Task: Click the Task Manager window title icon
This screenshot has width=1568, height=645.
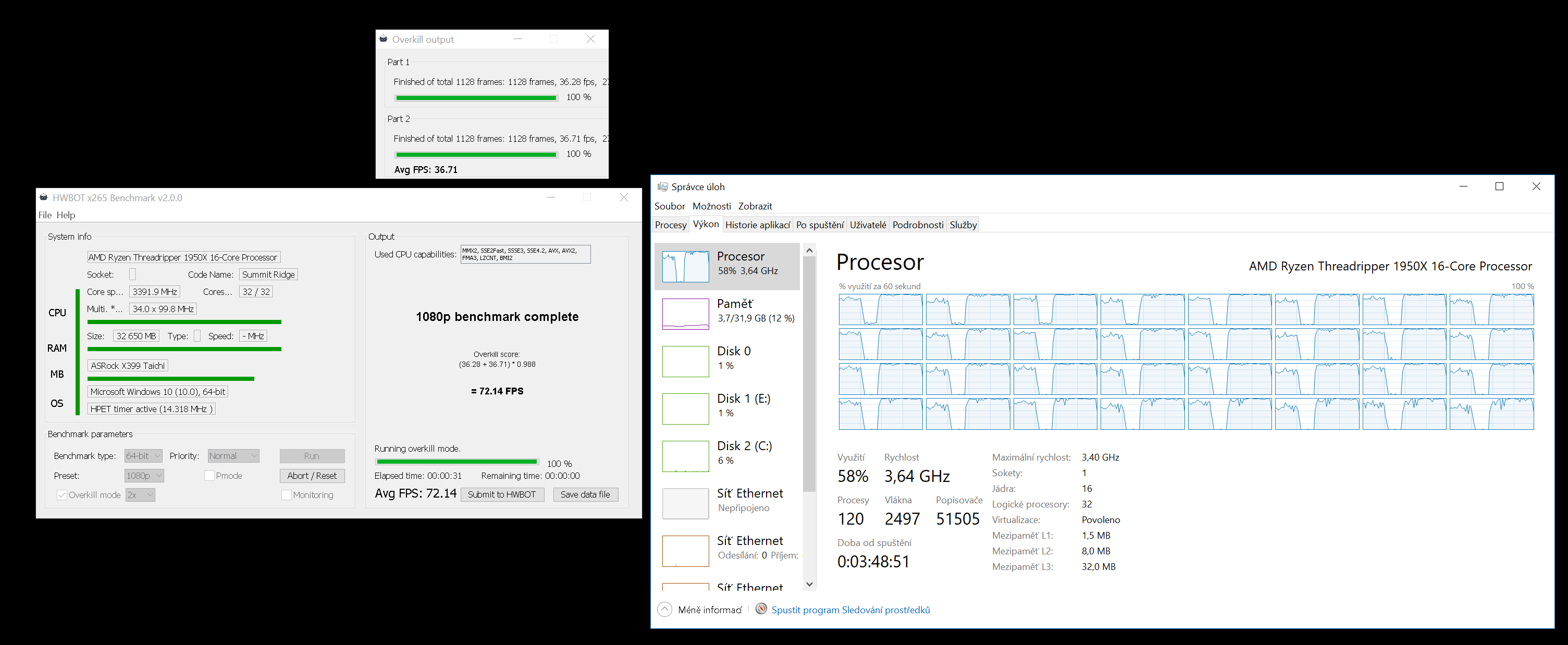Action: tap(663, 187)
